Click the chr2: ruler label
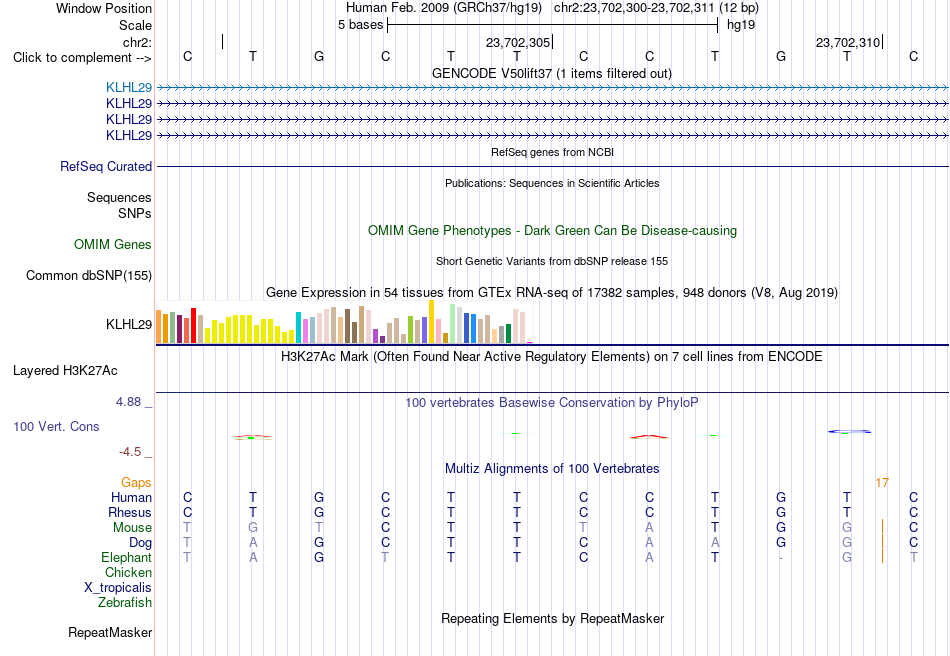 (138, 42)
